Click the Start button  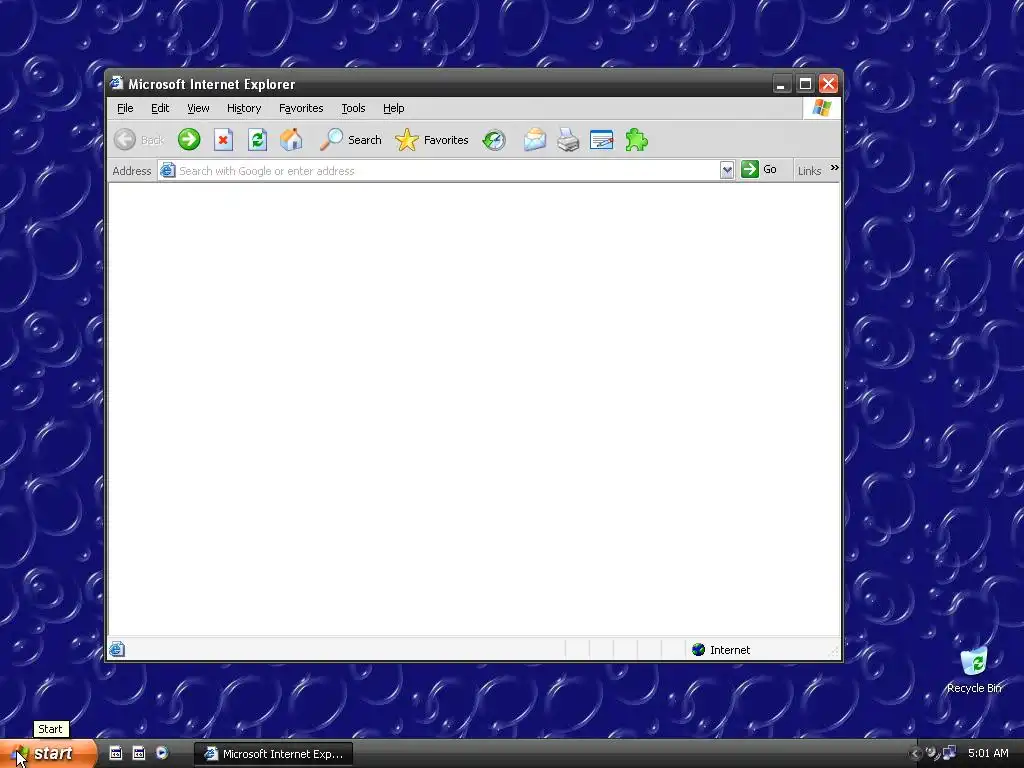pos(47,754)
